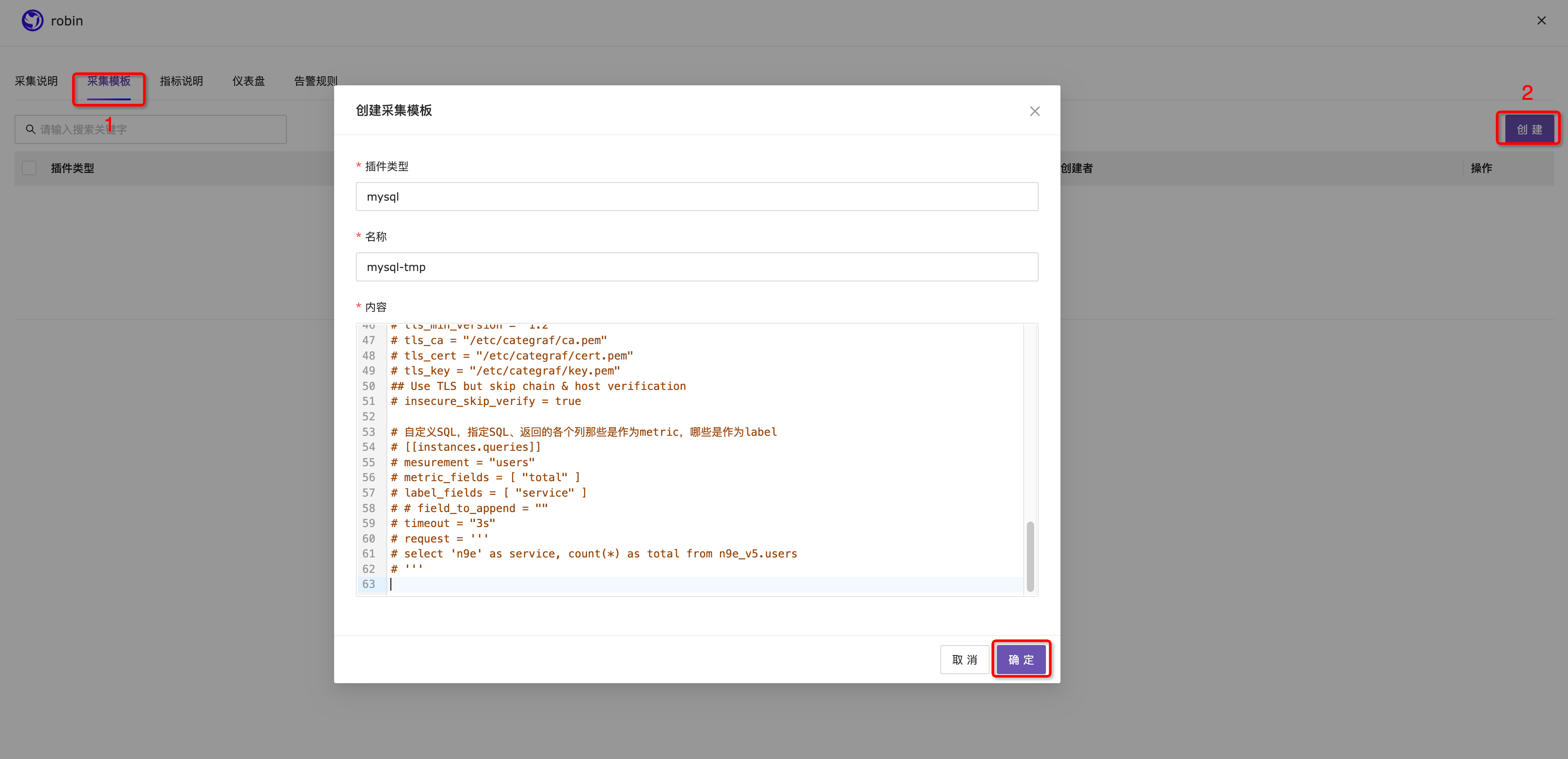Viewport: 1568px width, 759px height.
Task: Toggle the select-all checkbox in table header
Action: pyautogui.click(x=29, y=168)
